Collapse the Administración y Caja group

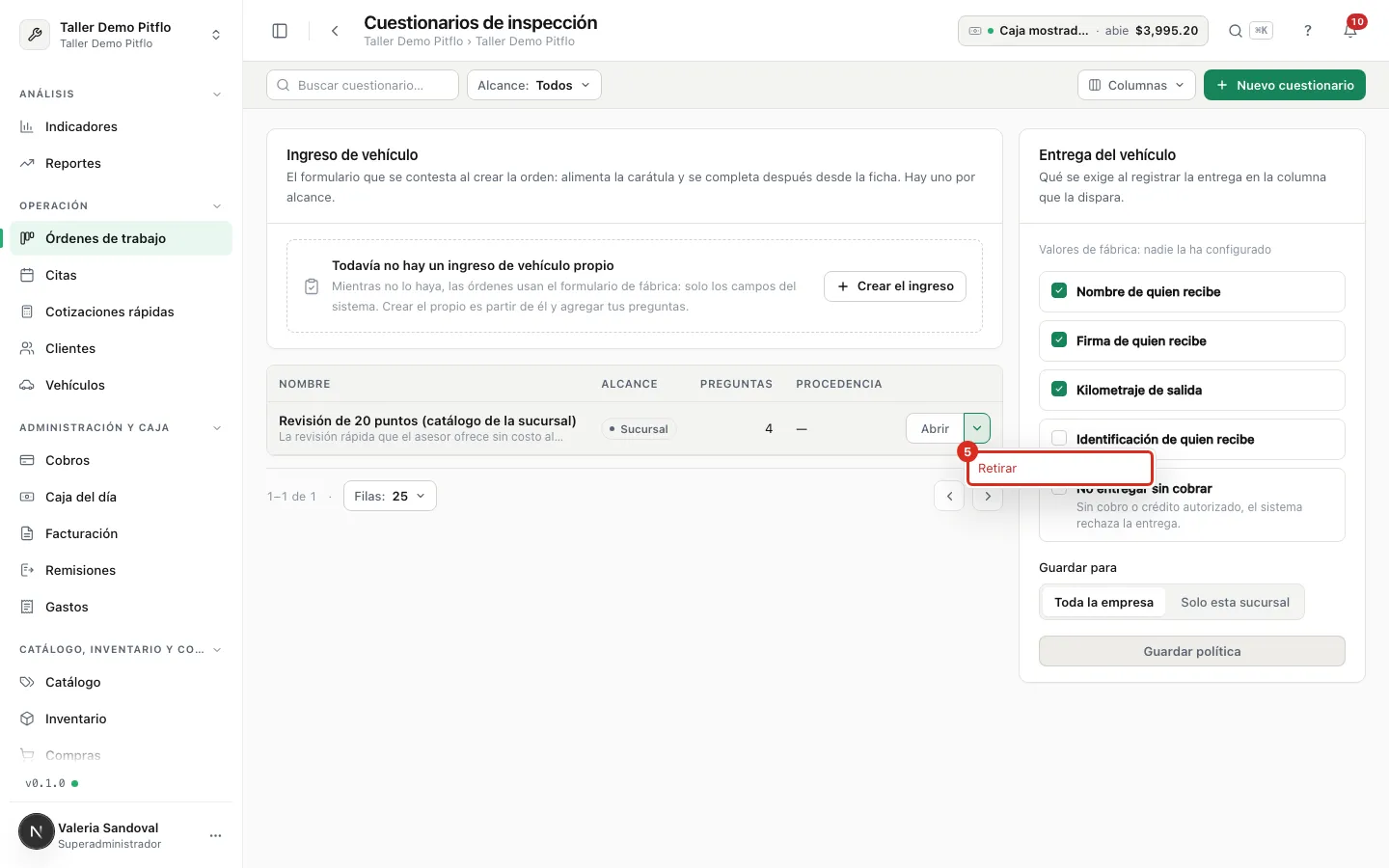click(x=217, y=428)
